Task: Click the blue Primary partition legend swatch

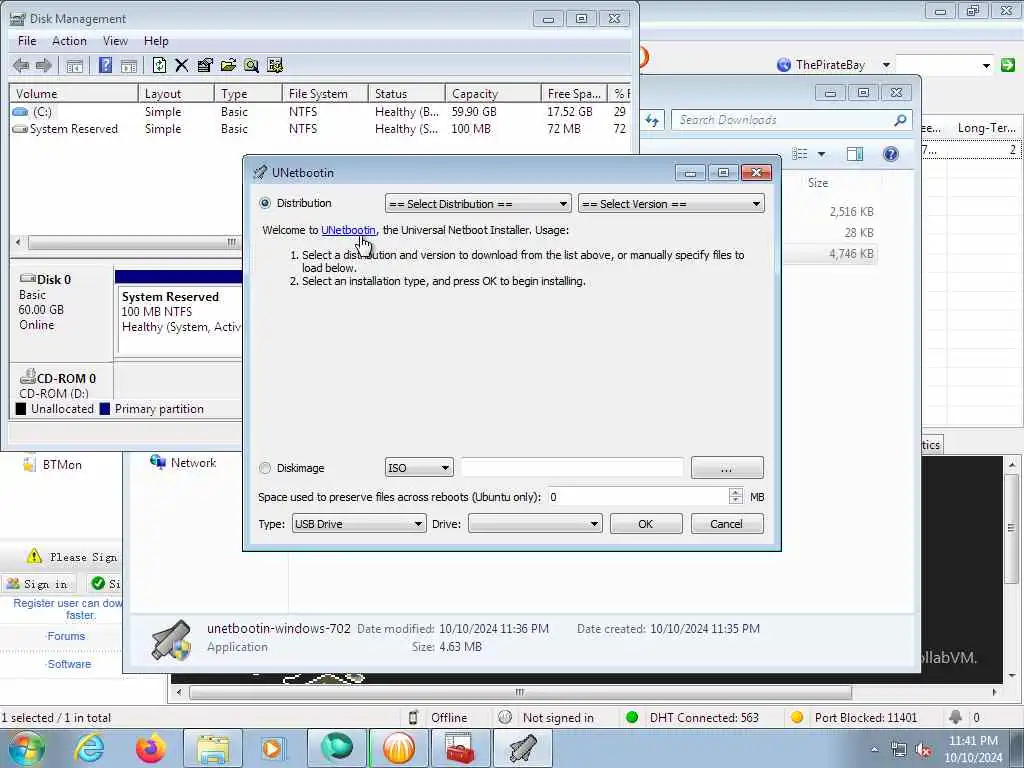Action: coord(105,409)
